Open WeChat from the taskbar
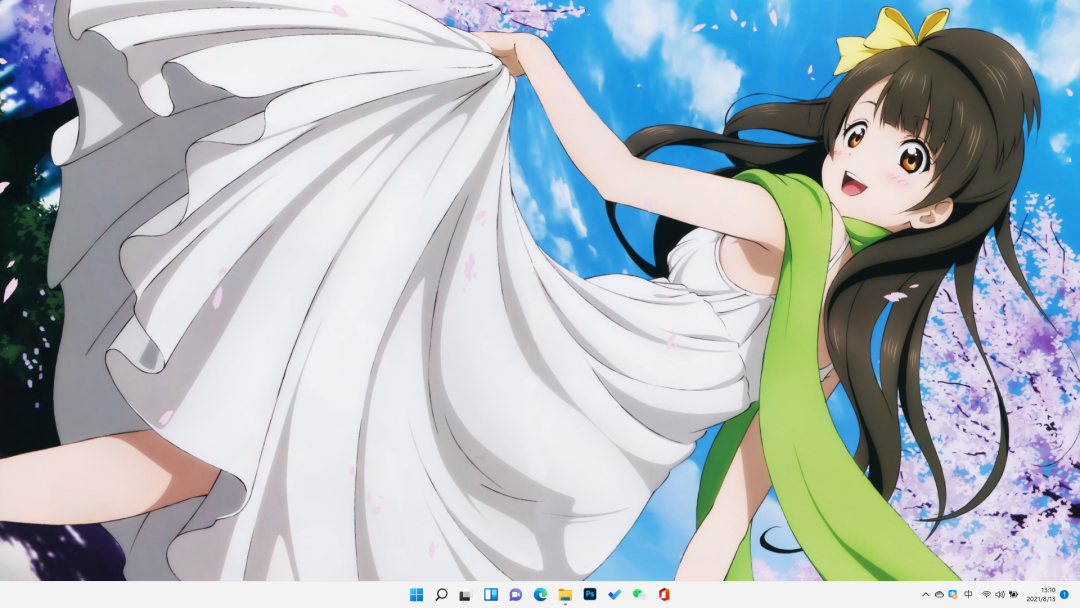1080x608 pixels. (639, 595)
